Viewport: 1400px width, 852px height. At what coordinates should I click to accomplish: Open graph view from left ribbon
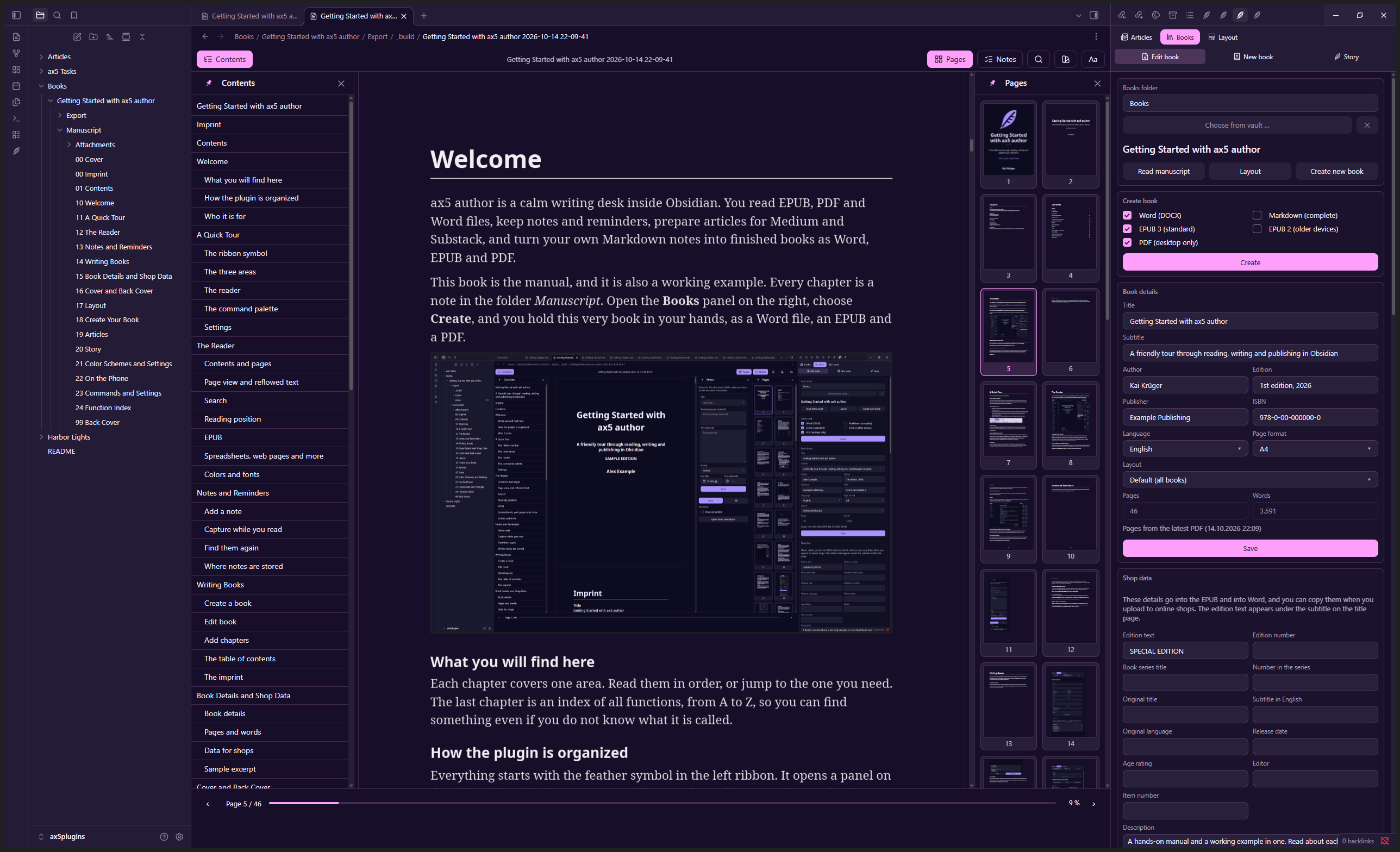pyautogui.click(x=16, y=53)
